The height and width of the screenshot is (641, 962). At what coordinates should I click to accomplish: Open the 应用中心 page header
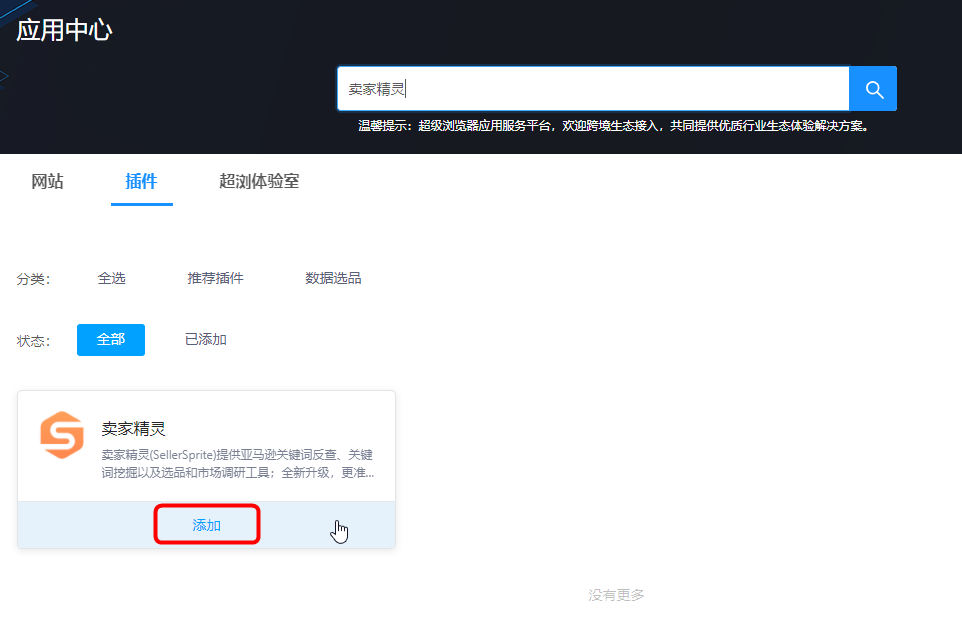(63, 31)
